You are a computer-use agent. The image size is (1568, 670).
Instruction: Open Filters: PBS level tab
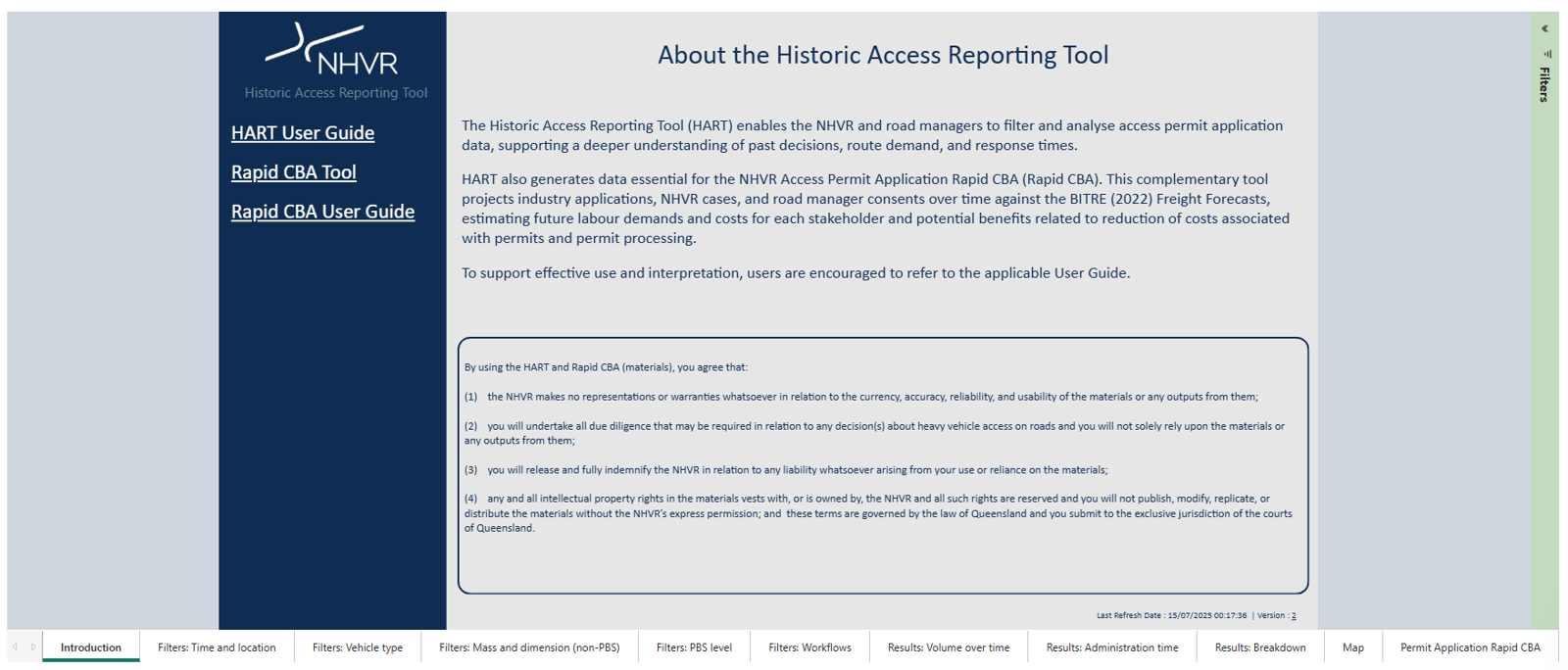694,647
